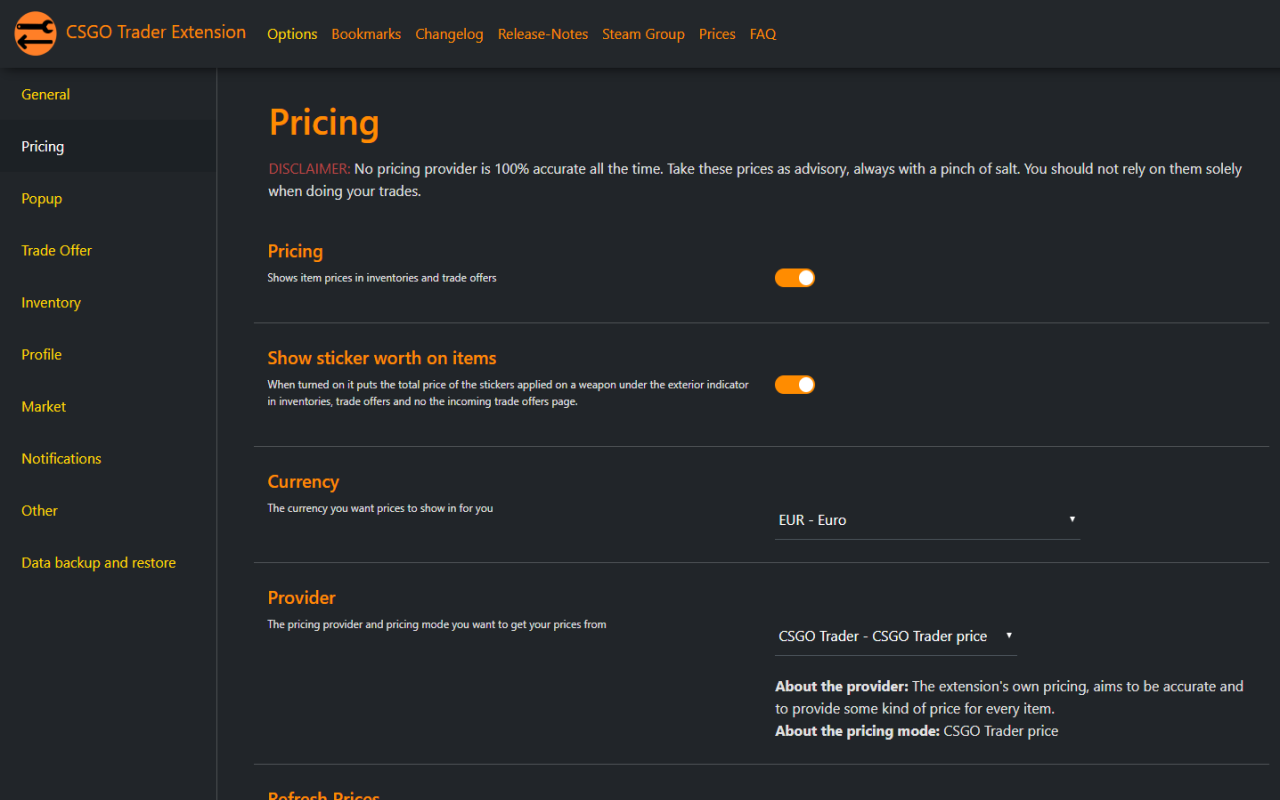1280x800 pixels.
Task: Open the FAQ page
Action: (x=763, y=34)
